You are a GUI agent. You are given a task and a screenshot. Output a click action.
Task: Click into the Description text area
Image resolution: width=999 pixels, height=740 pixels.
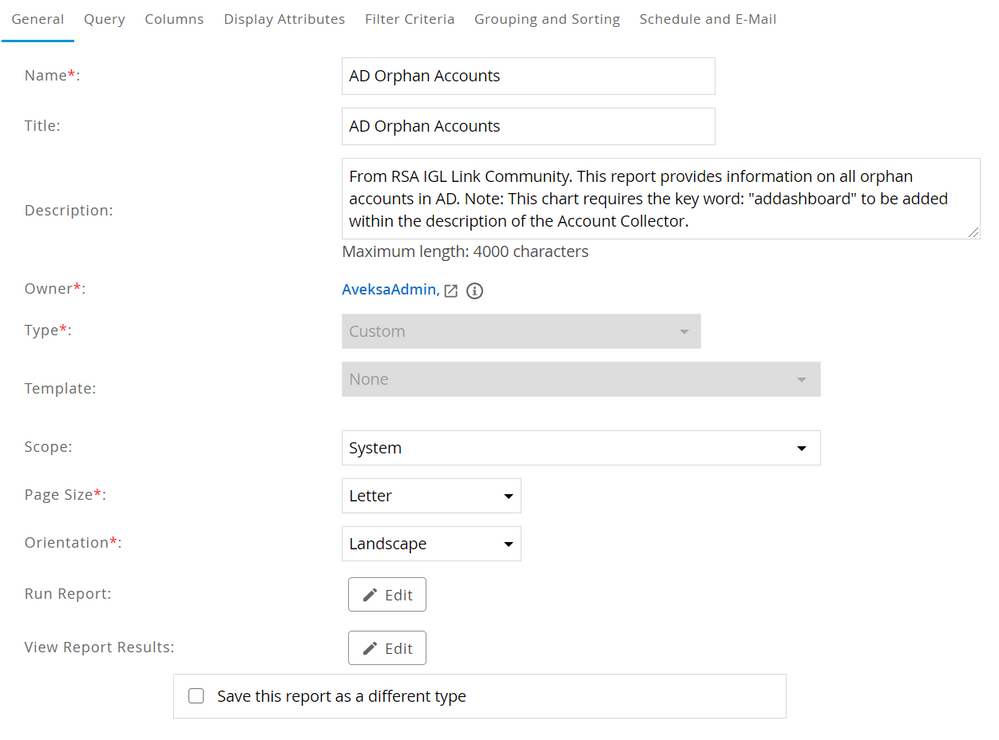tap(660, 199)
